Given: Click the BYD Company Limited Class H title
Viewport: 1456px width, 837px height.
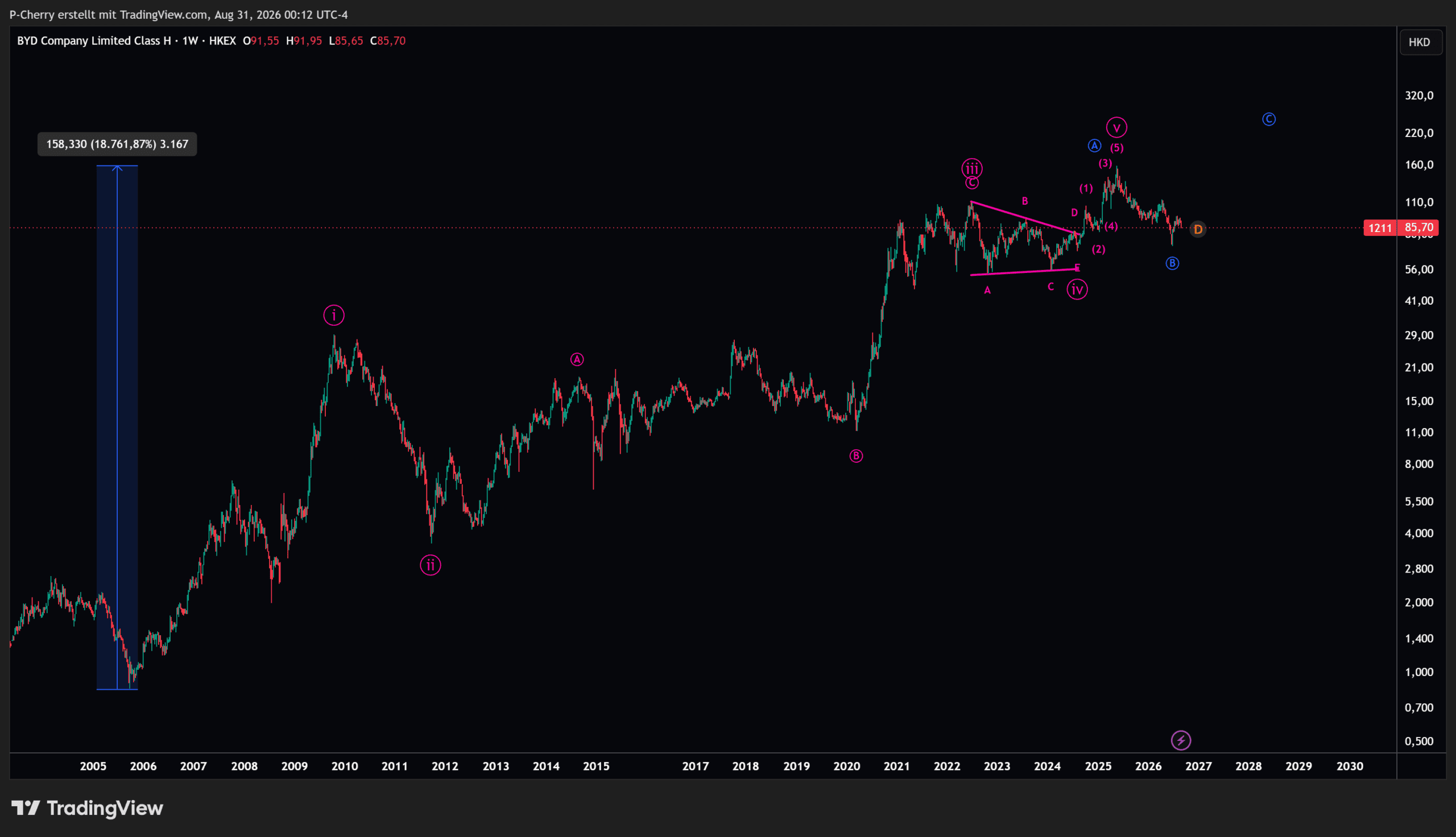Looking at the screenshot, I should pos(94,41).
